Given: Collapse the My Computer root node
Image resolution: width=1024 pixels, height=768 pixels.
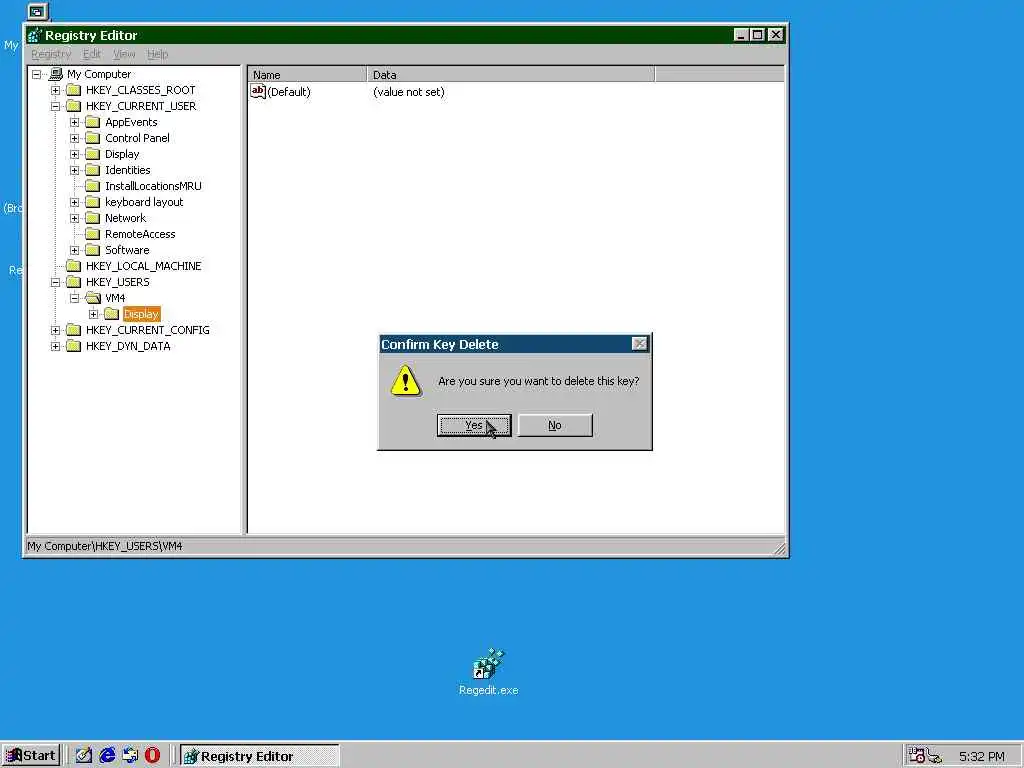Looking at the screenshot, I should point(37,74).
